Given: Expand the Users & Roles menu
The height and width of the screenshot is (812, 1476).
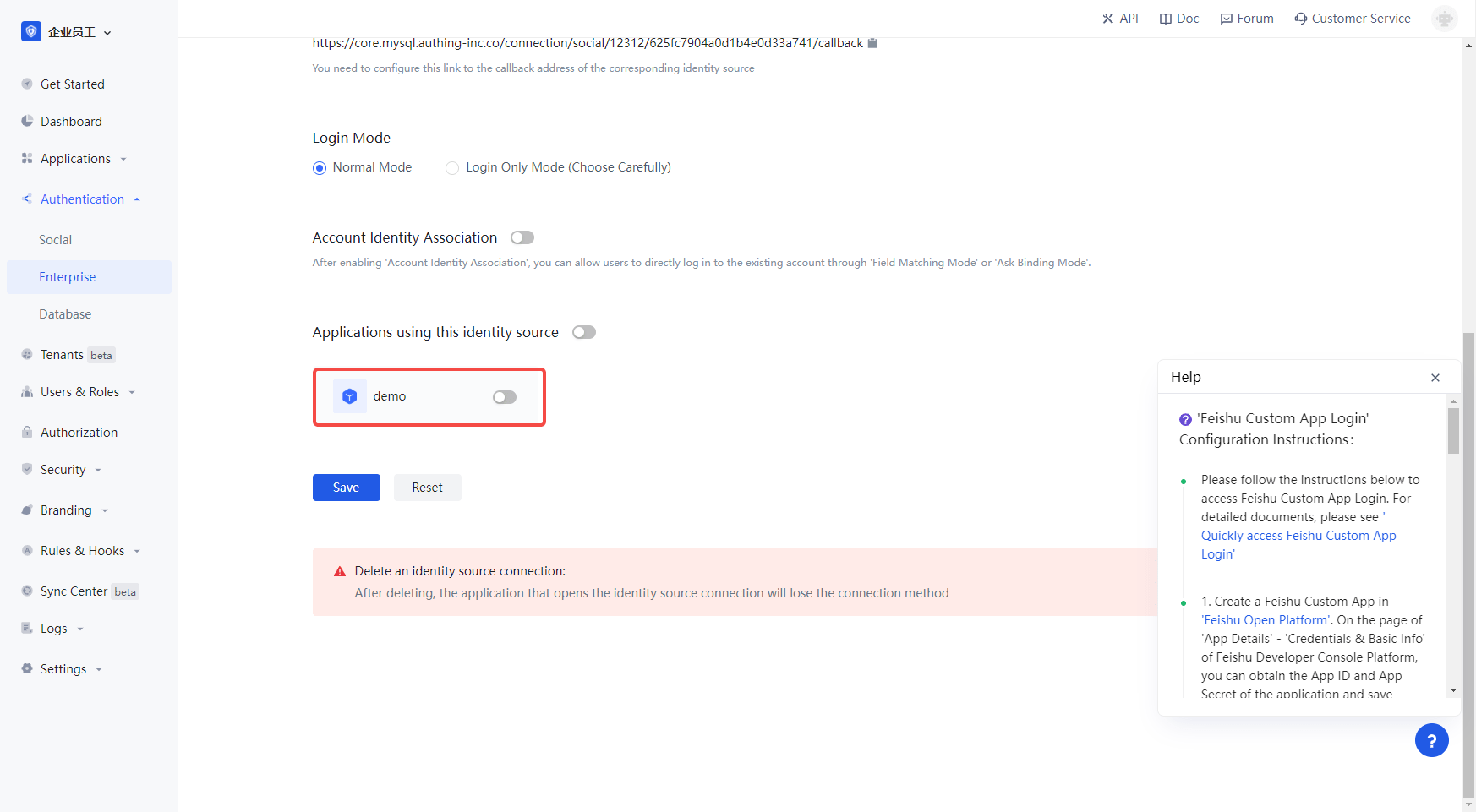Looking at the screenshot, I should pos(79,392).
